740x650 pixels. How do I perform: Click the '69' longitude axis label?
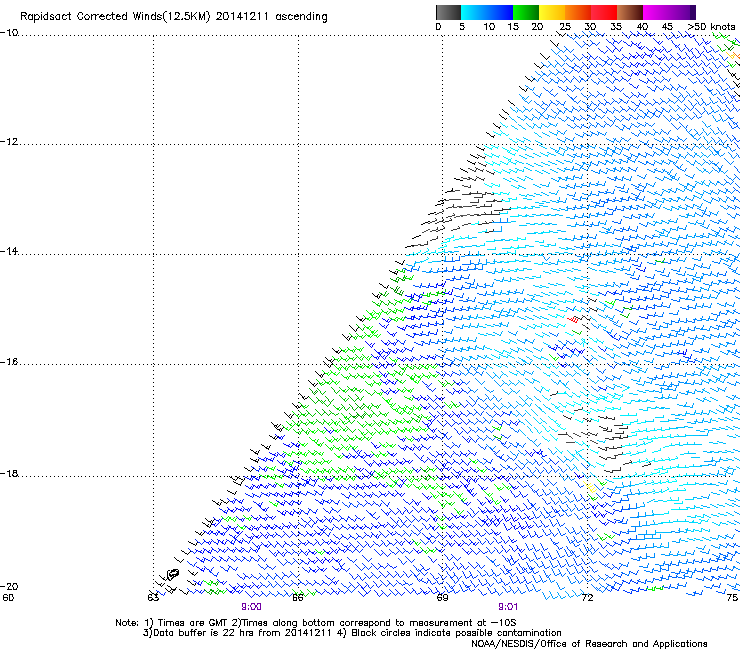(x=442, y=598)
